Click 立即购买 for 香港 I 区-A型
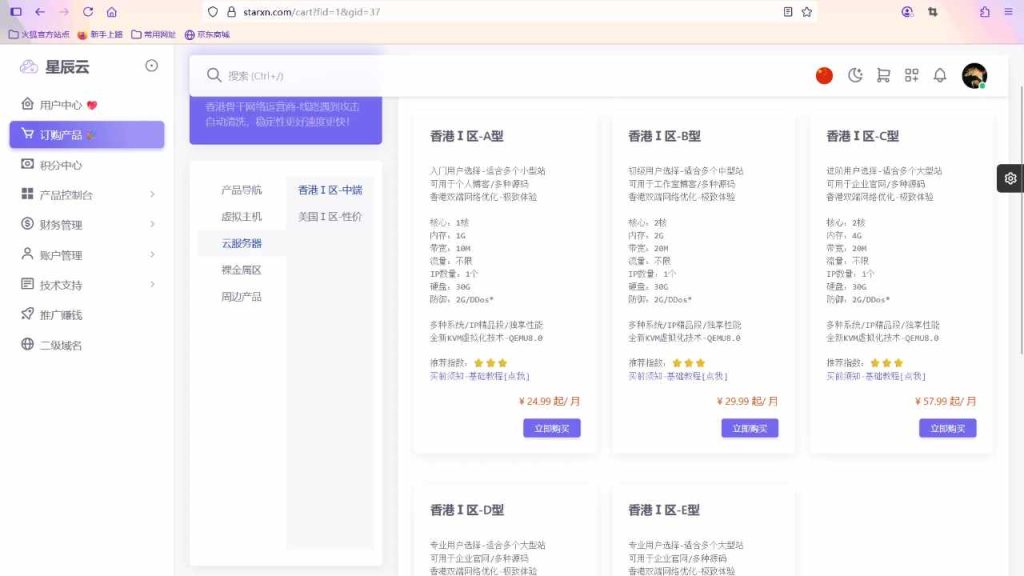This screenshot has height=576, width=1024. (x=551, y=428)
